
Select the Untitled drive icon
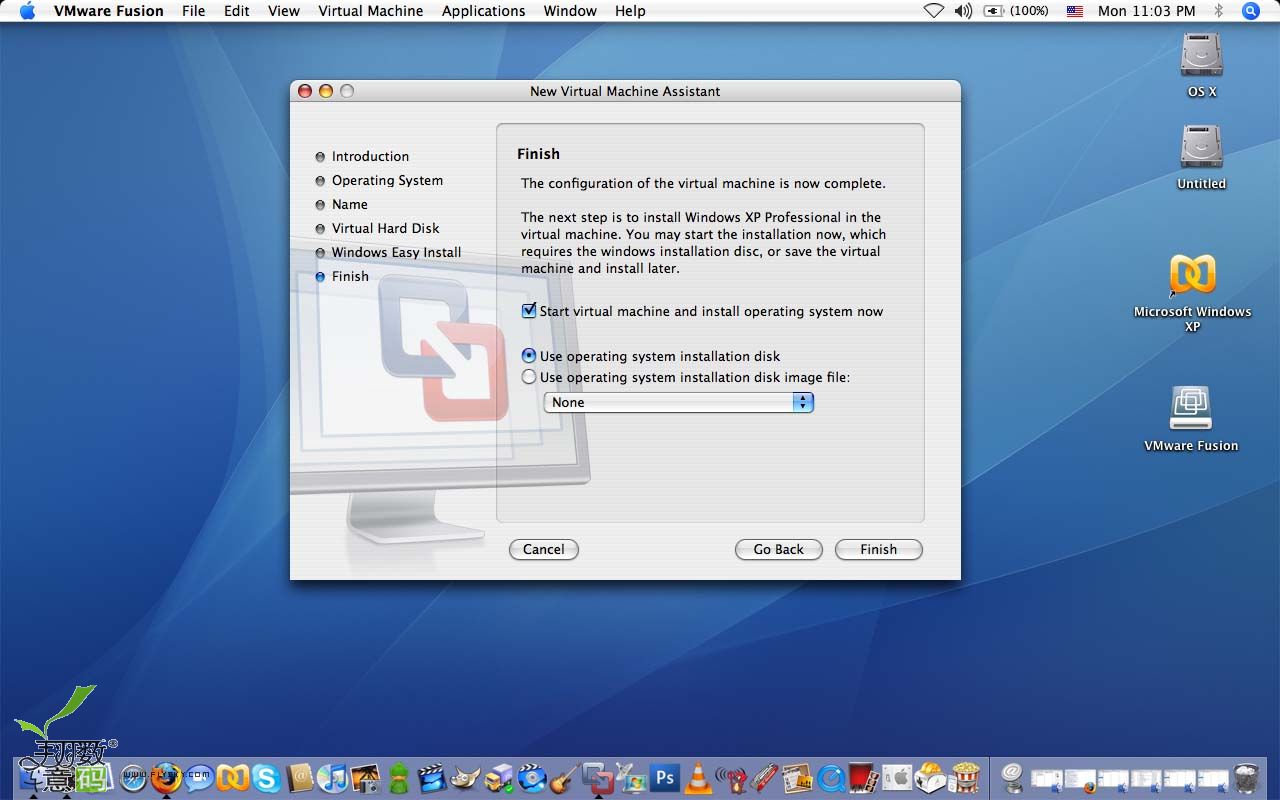(x=1201, y=157)
